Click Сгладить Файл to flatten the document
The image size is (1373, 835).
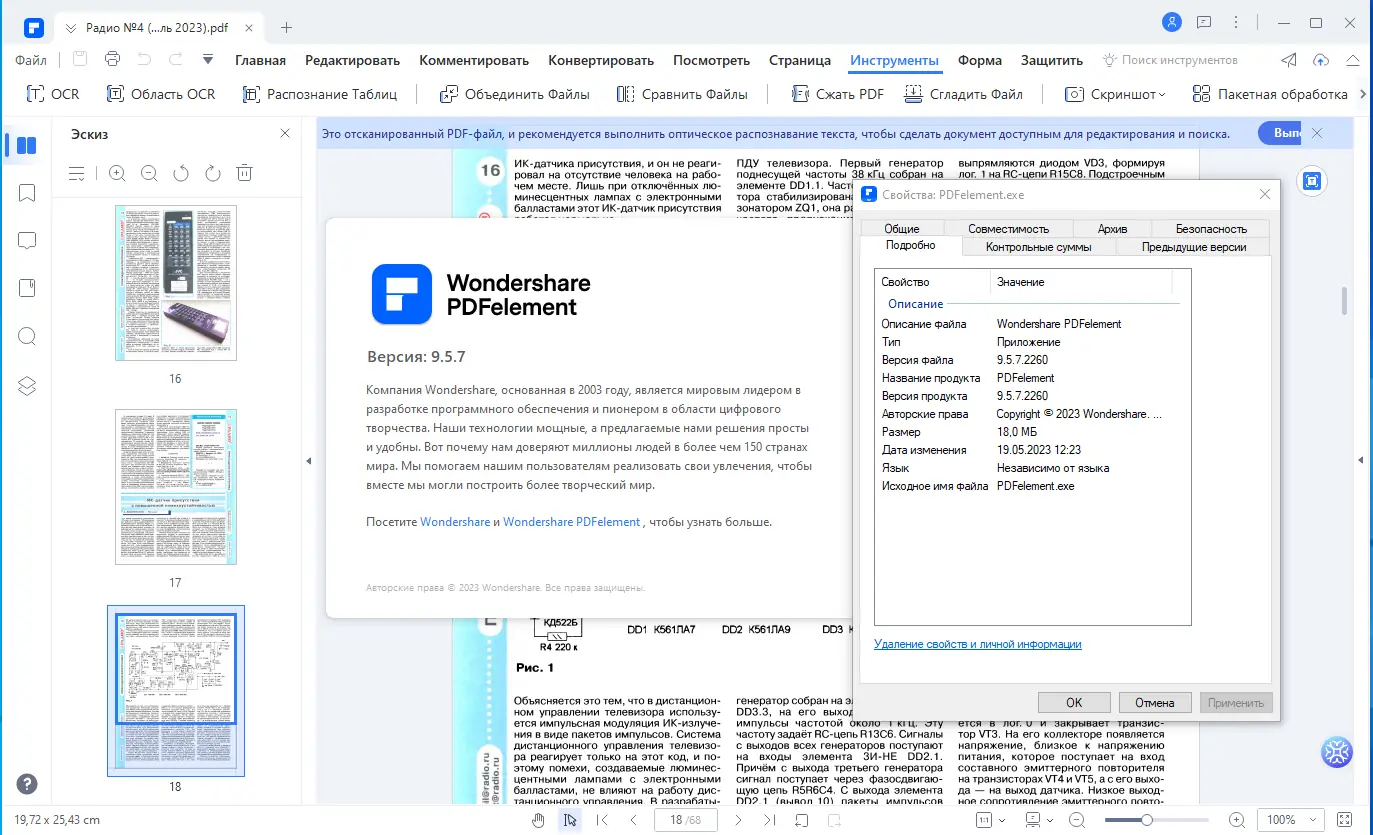coord(963,94)
